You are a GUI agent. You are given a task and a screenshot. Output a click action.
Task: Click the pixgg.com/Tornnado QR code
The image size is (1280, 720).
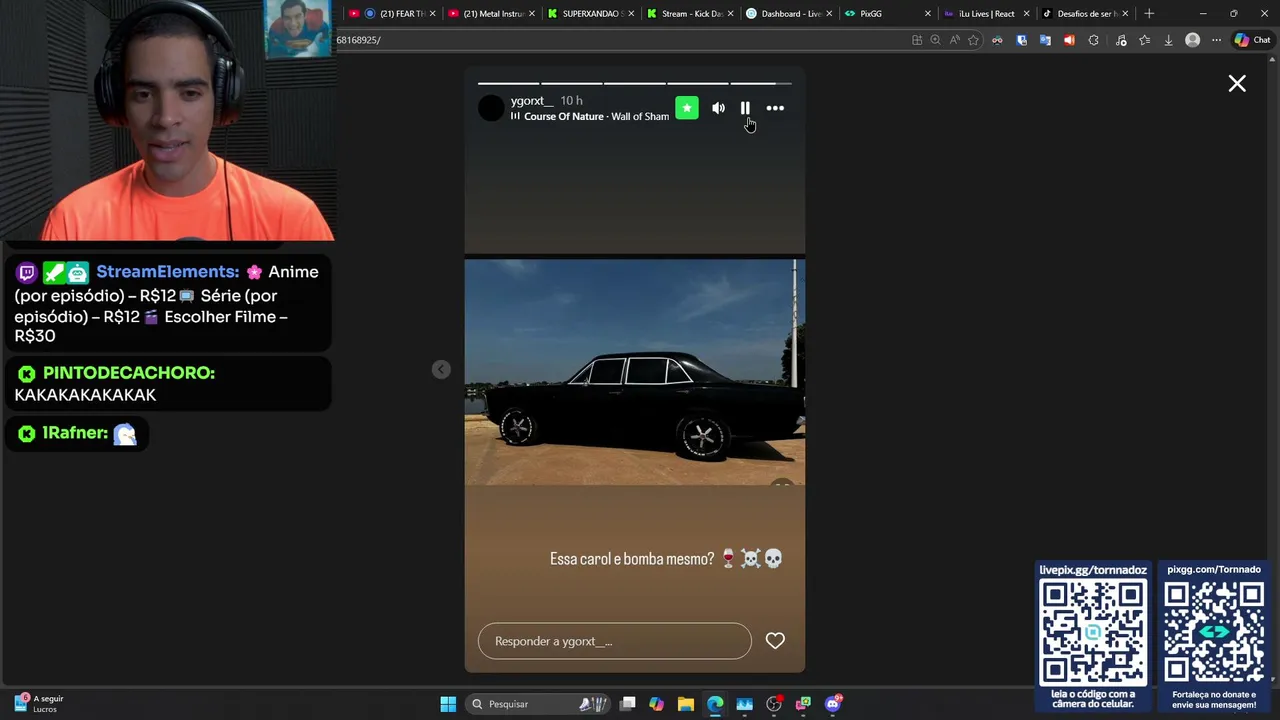click(1214, 633)
